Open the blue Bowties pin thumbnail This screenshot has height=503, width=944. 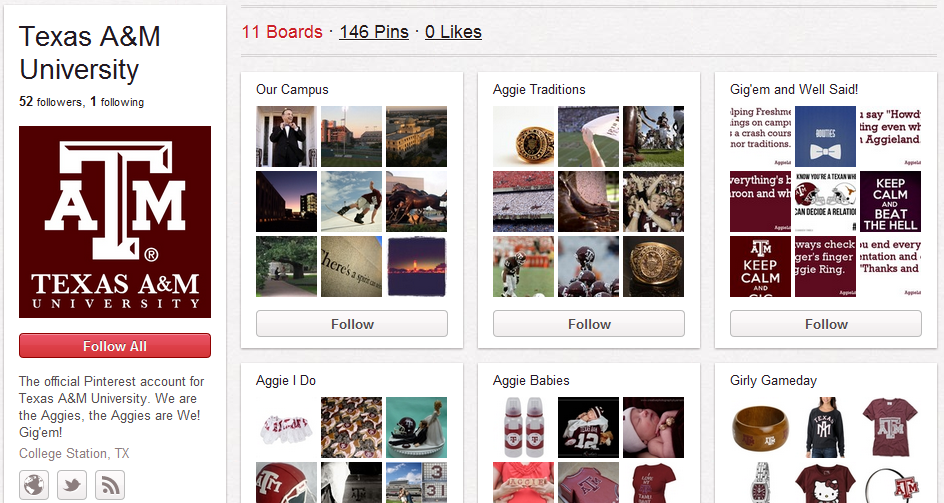click(x=825, y=137)
